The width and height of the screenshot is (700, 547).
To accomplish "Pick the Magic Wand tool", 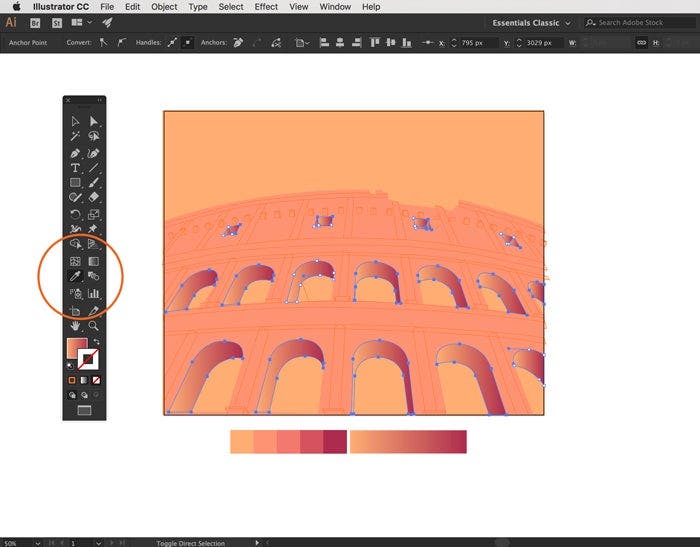I will [75, 136].
